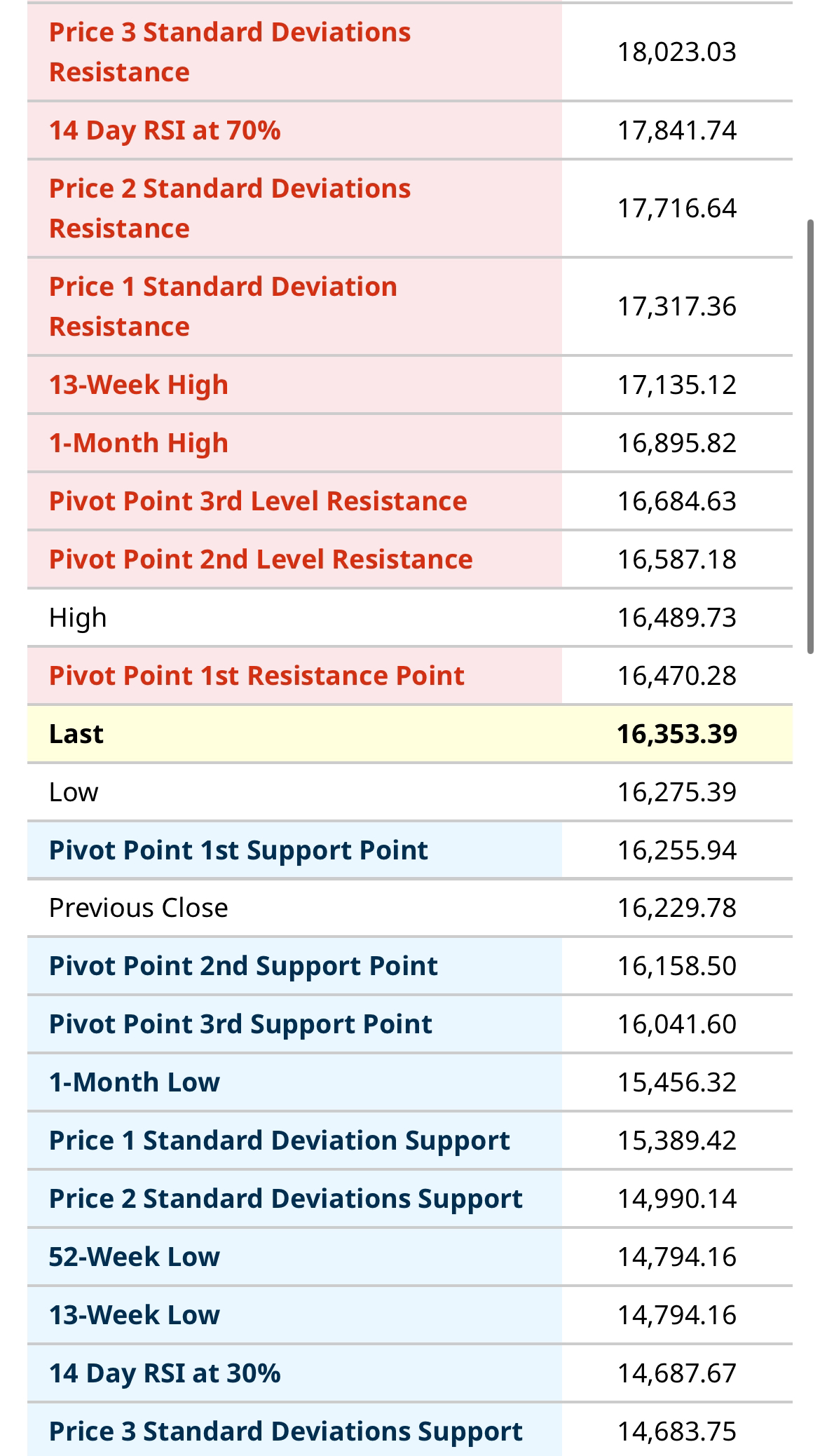The width and height of the screenshot is (820, 1456).
Task: Select the 18,023.03 resistance value
Action: (676, 52)
